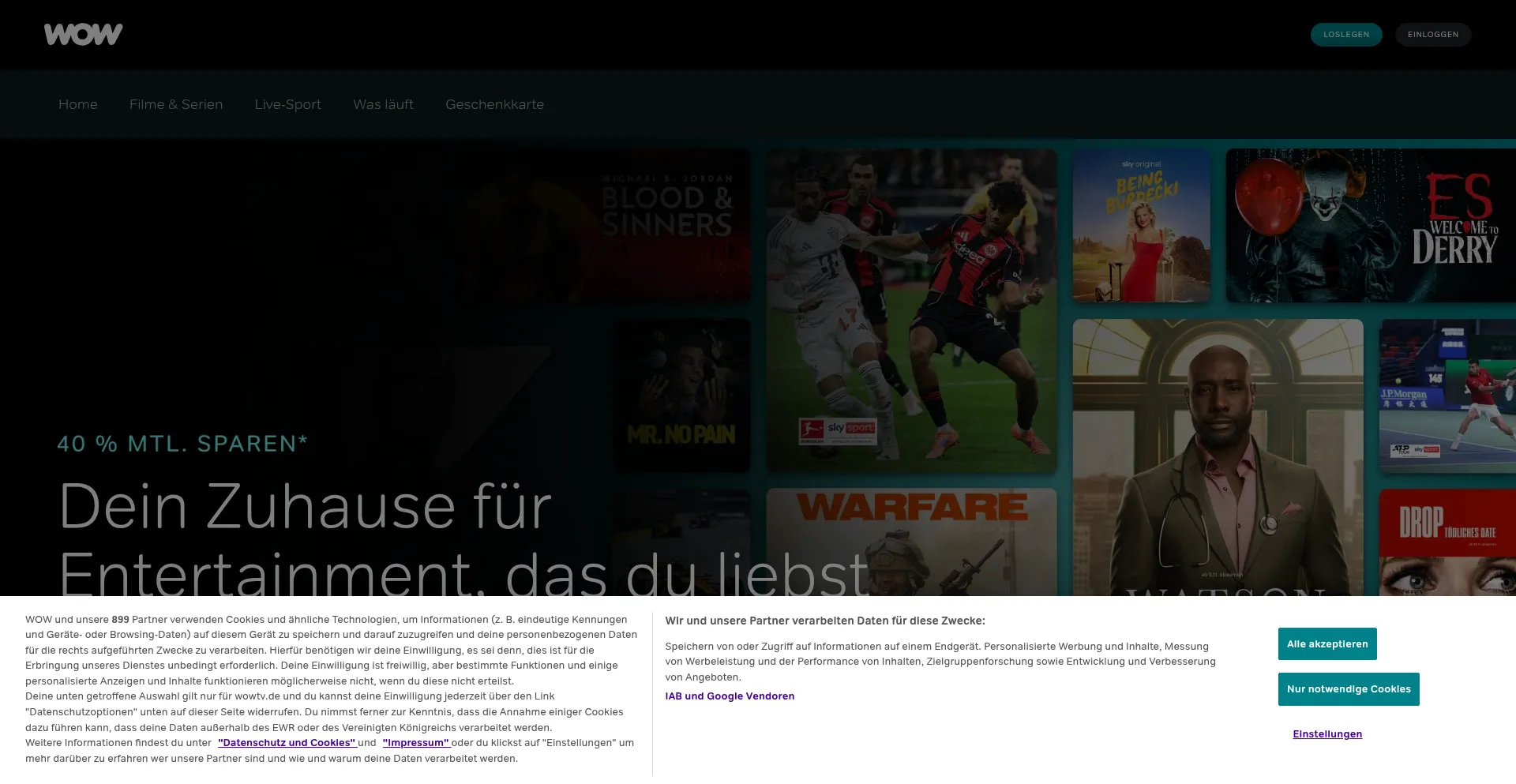
Task: Click the Einloggen button
Action: tap(1432, 35)
